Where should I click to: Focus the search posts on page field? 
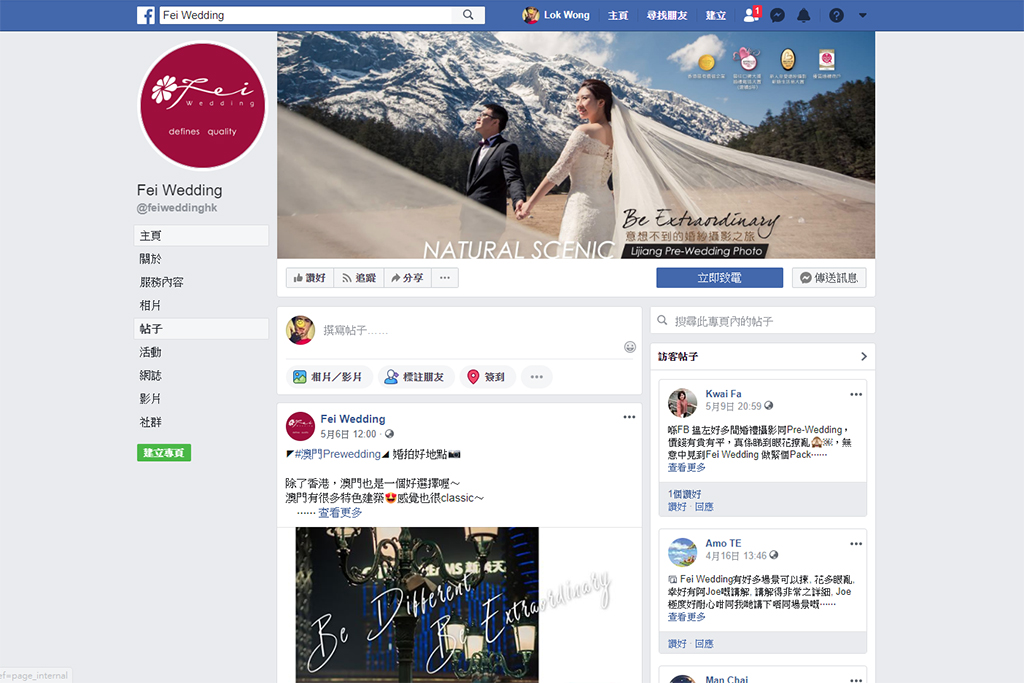pos(762,321)
